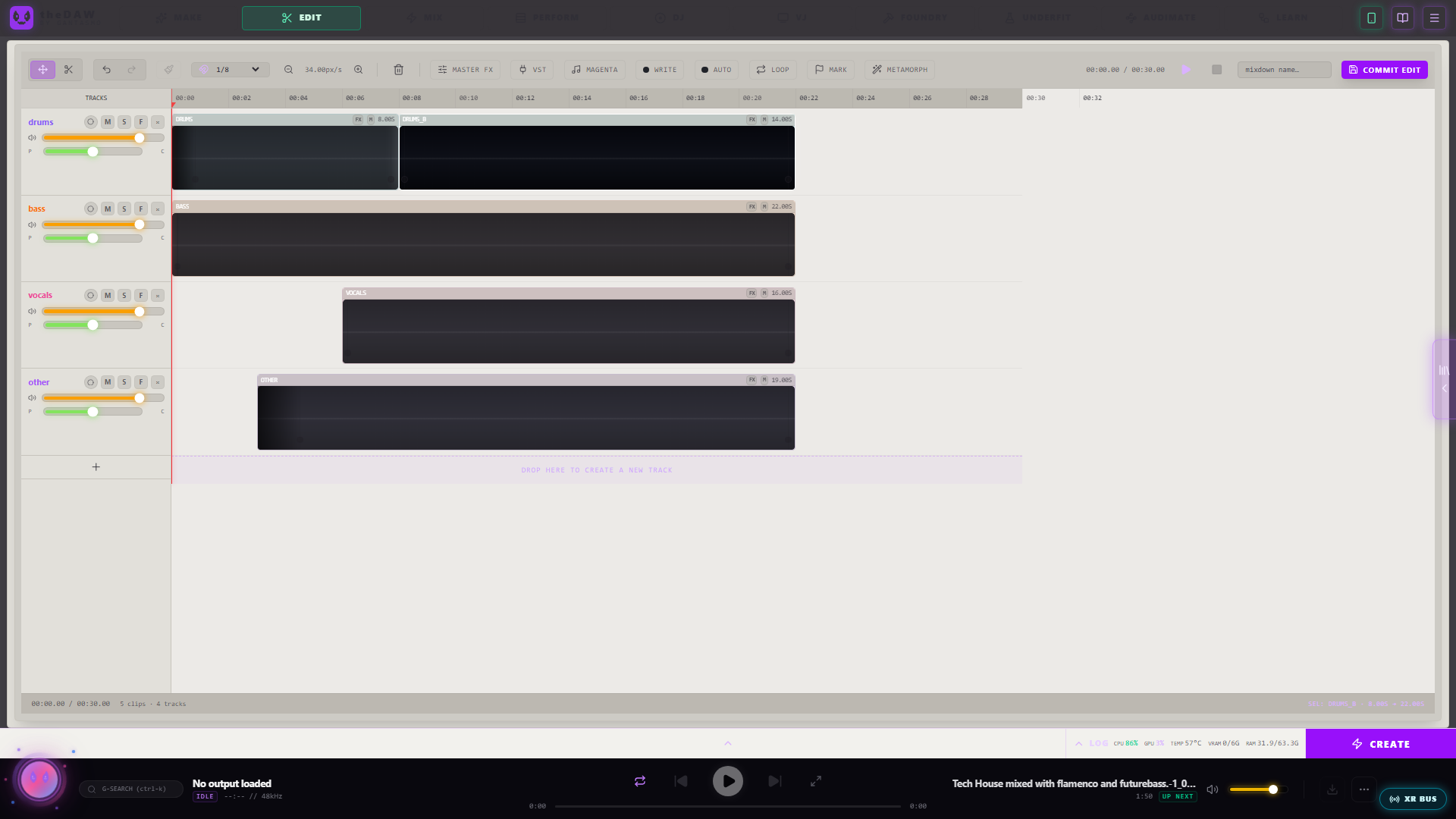Click the COMMIT EDIT button
This screenshot has width=1456, height=819.
tap(1385, 70)
